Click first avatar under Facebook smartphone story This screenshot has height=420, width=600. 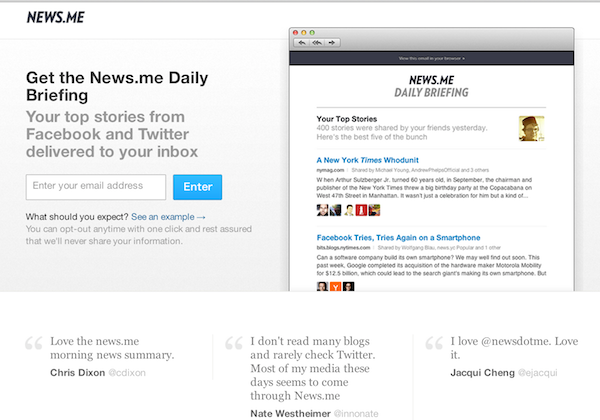322,287
